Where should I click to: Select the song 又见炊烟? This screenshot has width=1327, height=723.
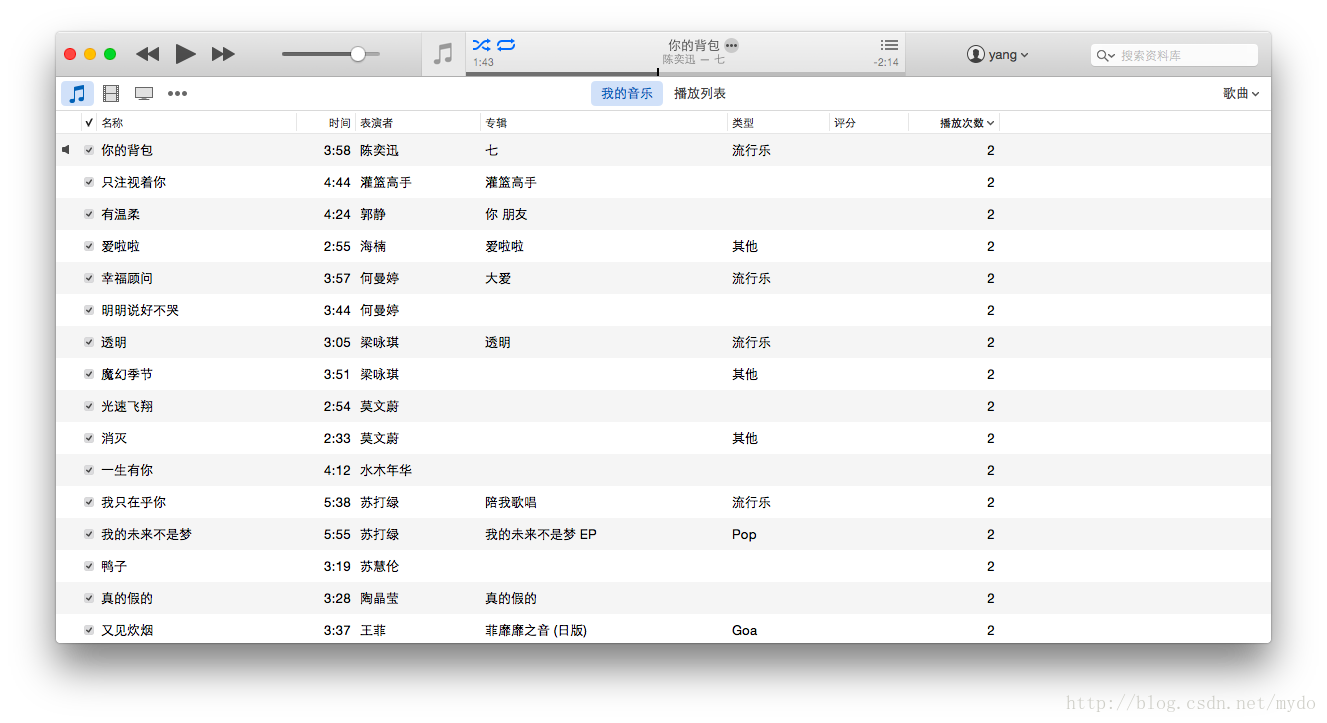[x=127, y=630]
